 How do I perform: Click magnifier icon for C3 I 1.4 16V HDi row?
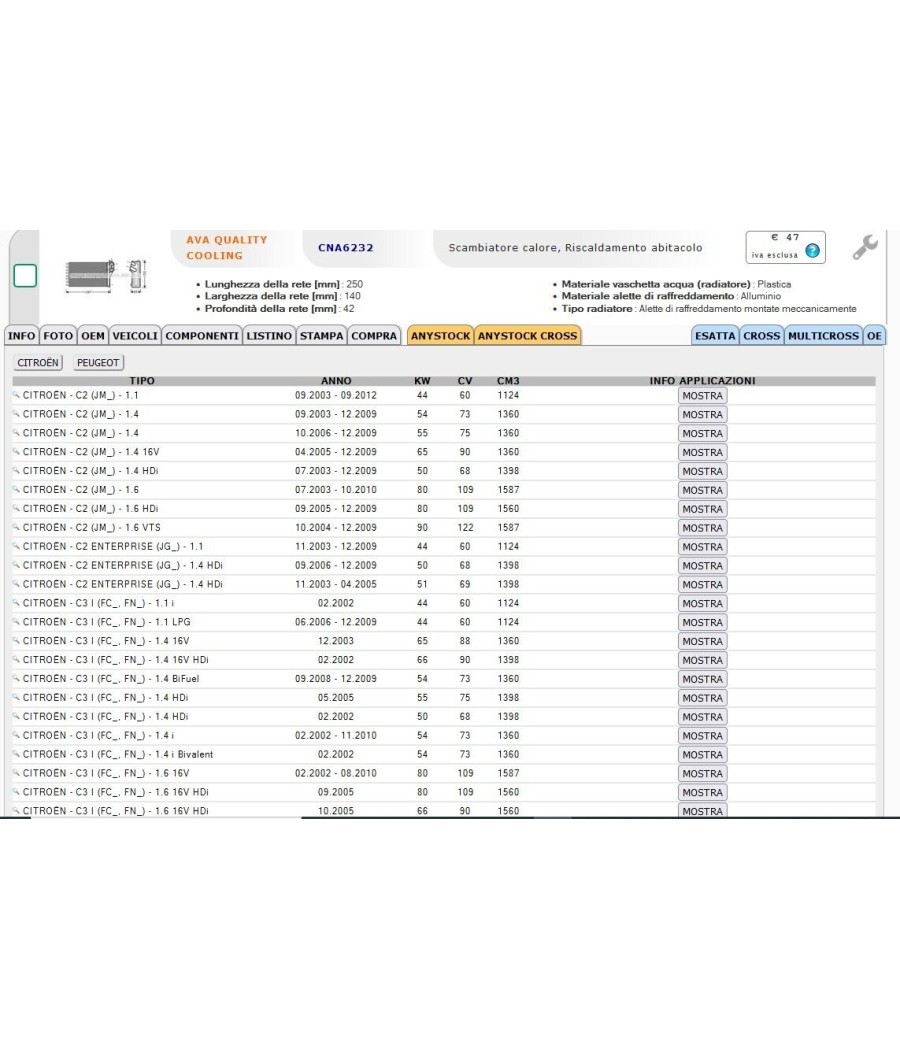tap(16, 660)
